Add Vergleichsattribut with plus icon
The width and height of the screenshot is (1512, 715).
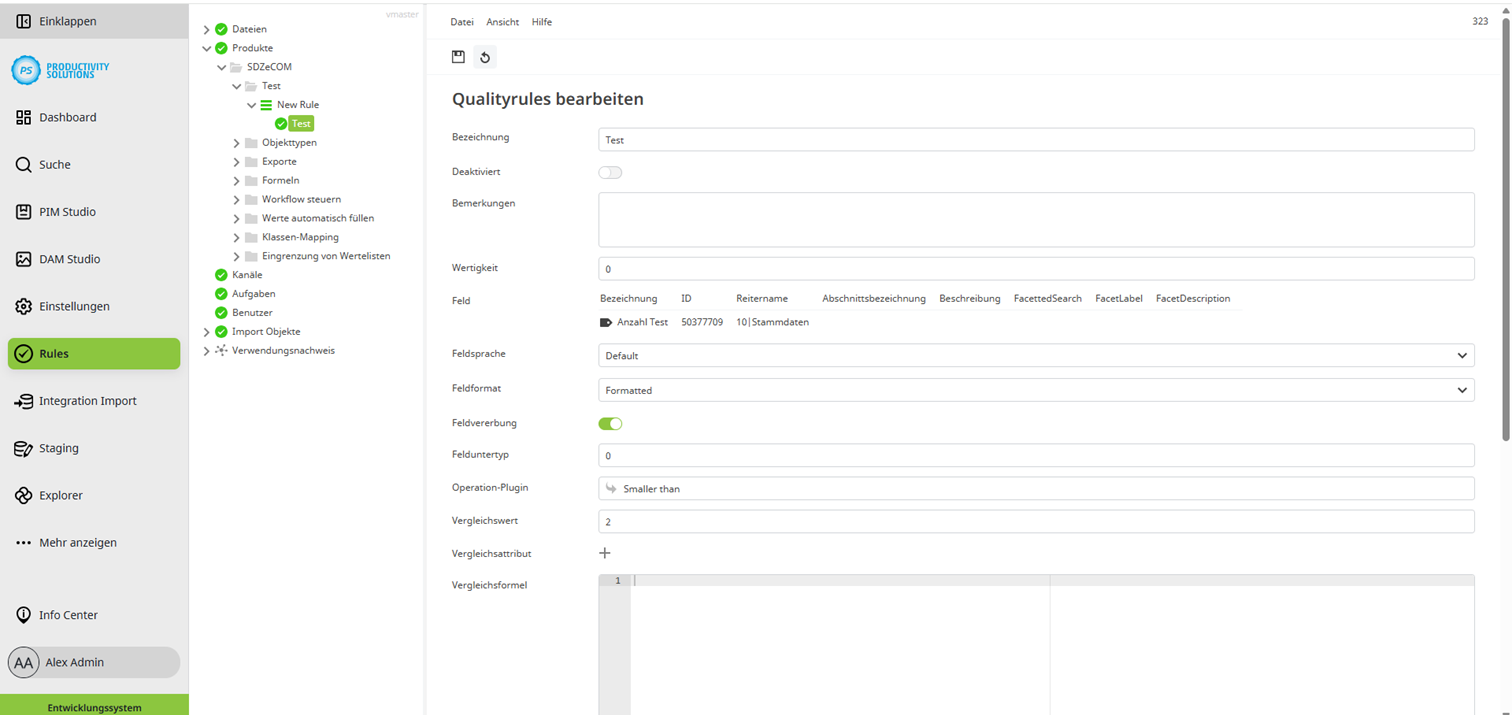(605, 553)
